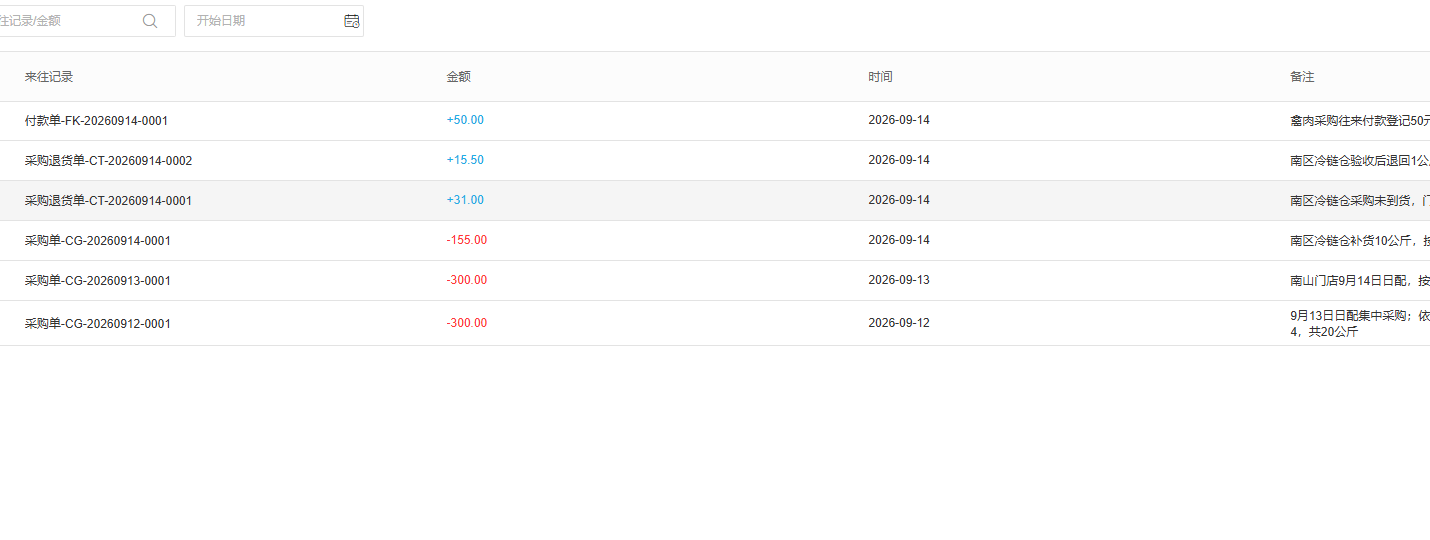Select record 采购单-CG-20260914-0001
1430x540 pixels.
[98, 241]
